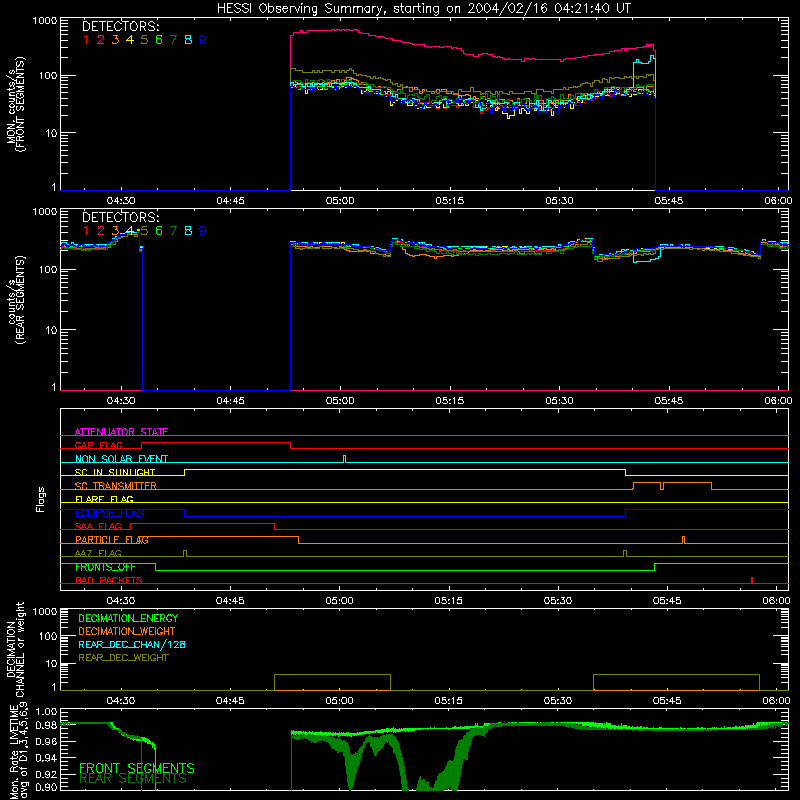Click detector 1 legend number in front plot

tap(86, 40)
